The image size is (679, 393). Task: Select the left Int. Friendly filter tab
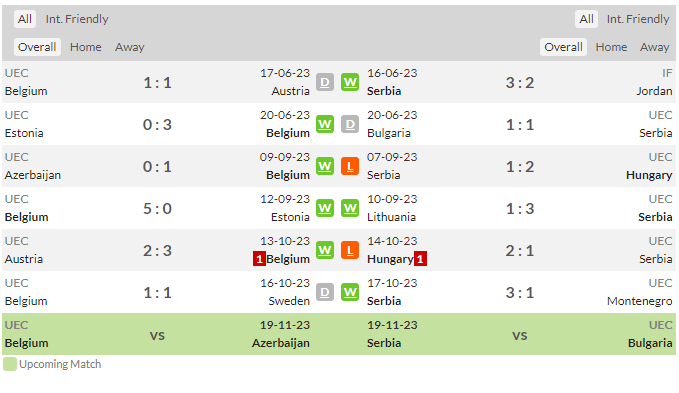77,19
